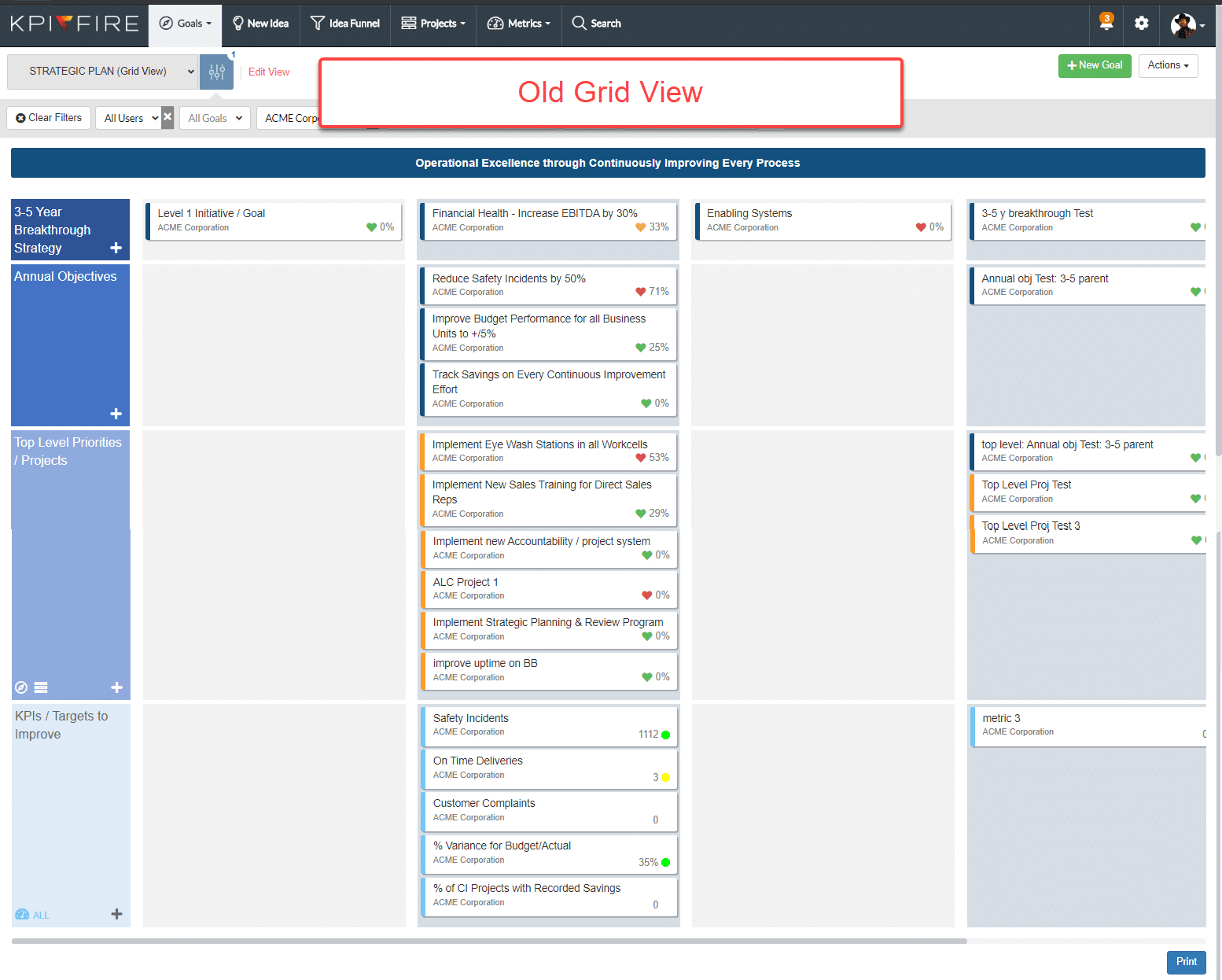Open the filter sliders panel icon
1222x980 pixels.
pos(216,72)
